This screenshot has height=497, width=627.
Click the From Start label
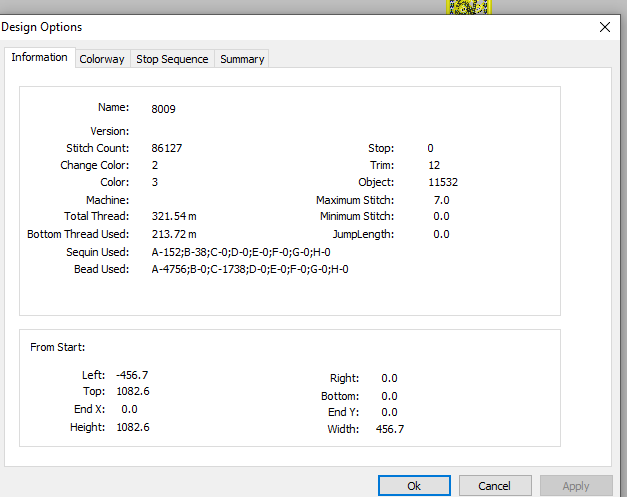[x=58, y=347]
